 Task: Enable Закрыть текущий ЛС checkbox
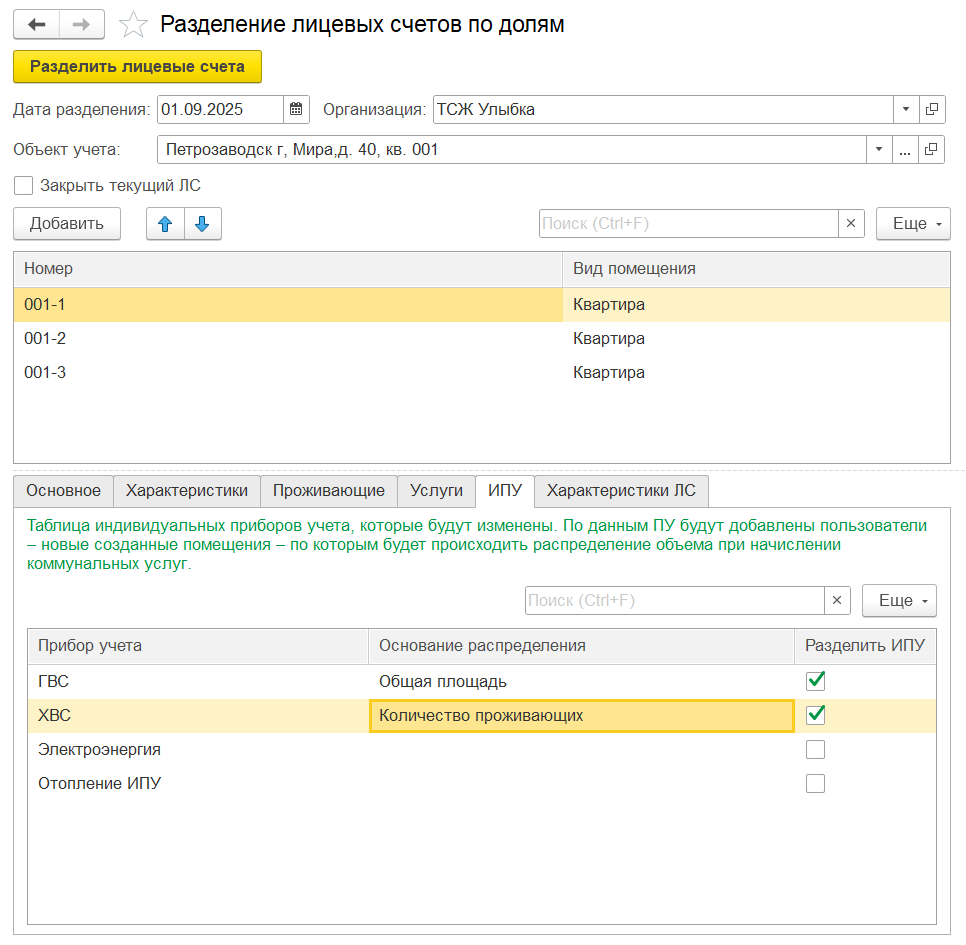tap(24, 185)
